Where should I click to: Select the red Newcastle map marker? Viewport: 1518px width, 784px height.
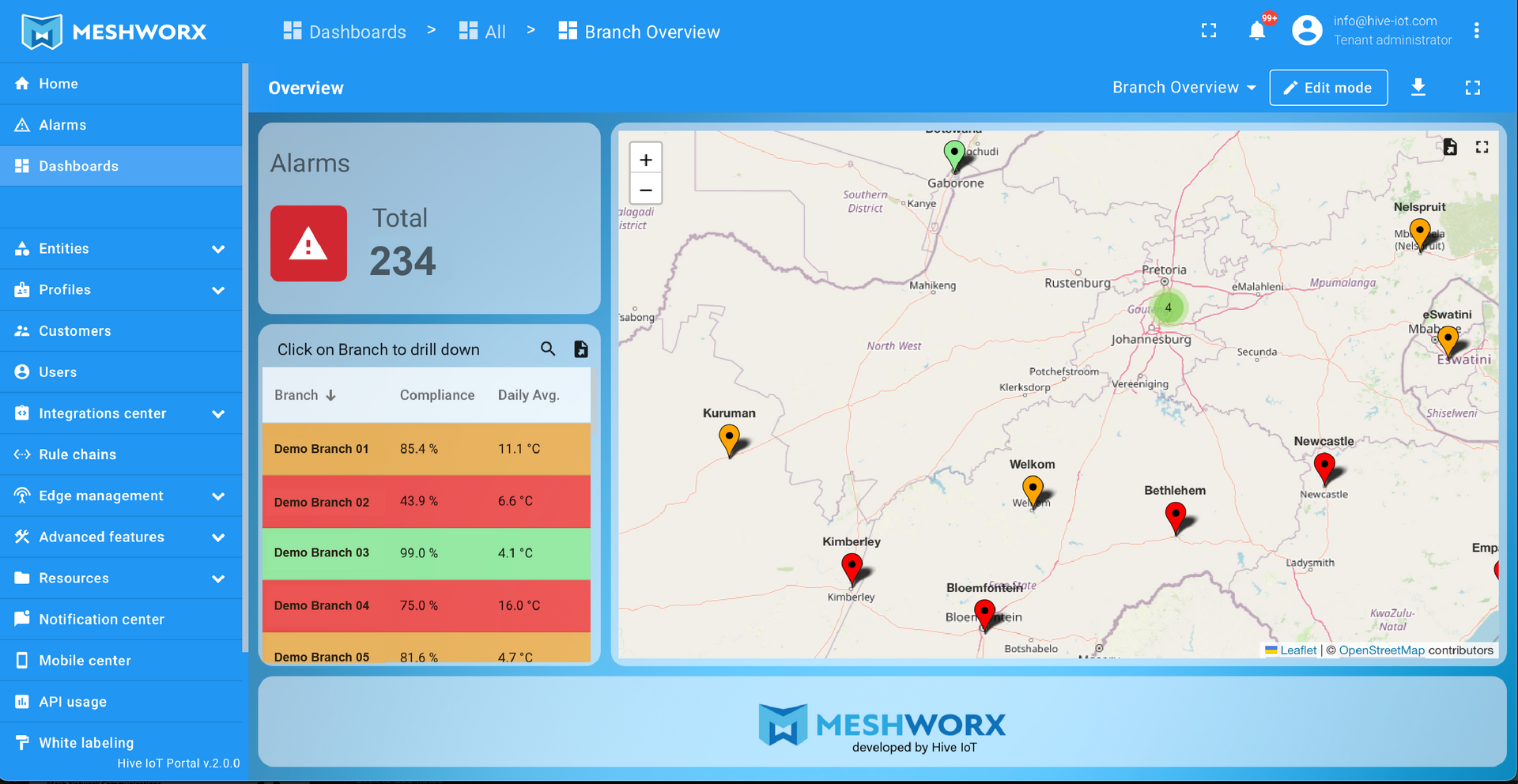coord(1324,469)
